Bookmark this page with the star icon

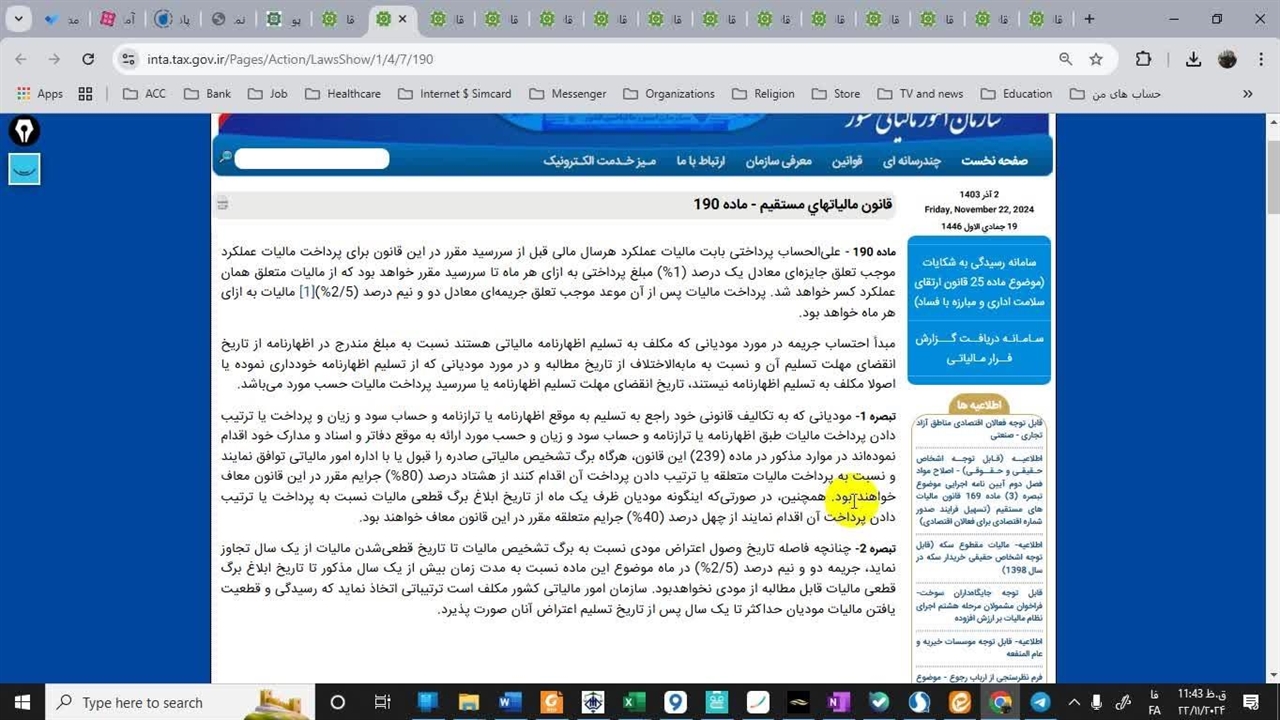1096,59
